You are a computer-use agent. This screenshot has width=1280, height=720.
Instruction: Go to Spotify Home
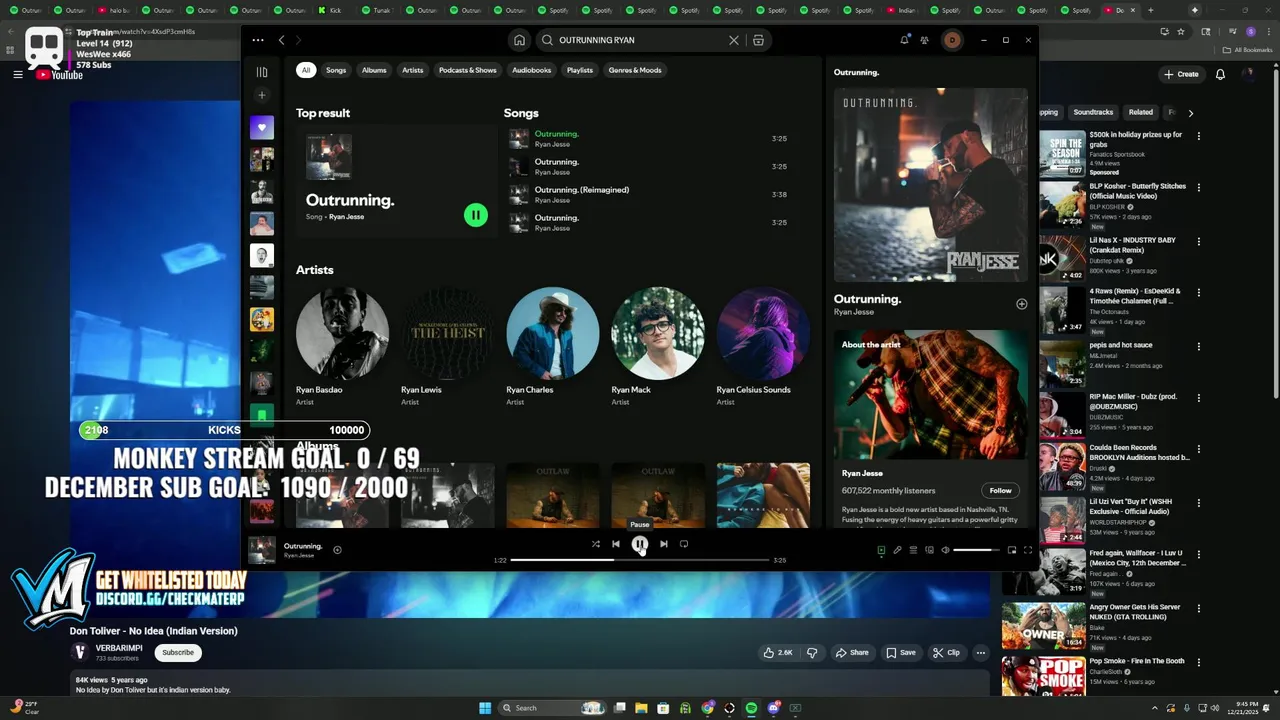click(x=519, y=40)
